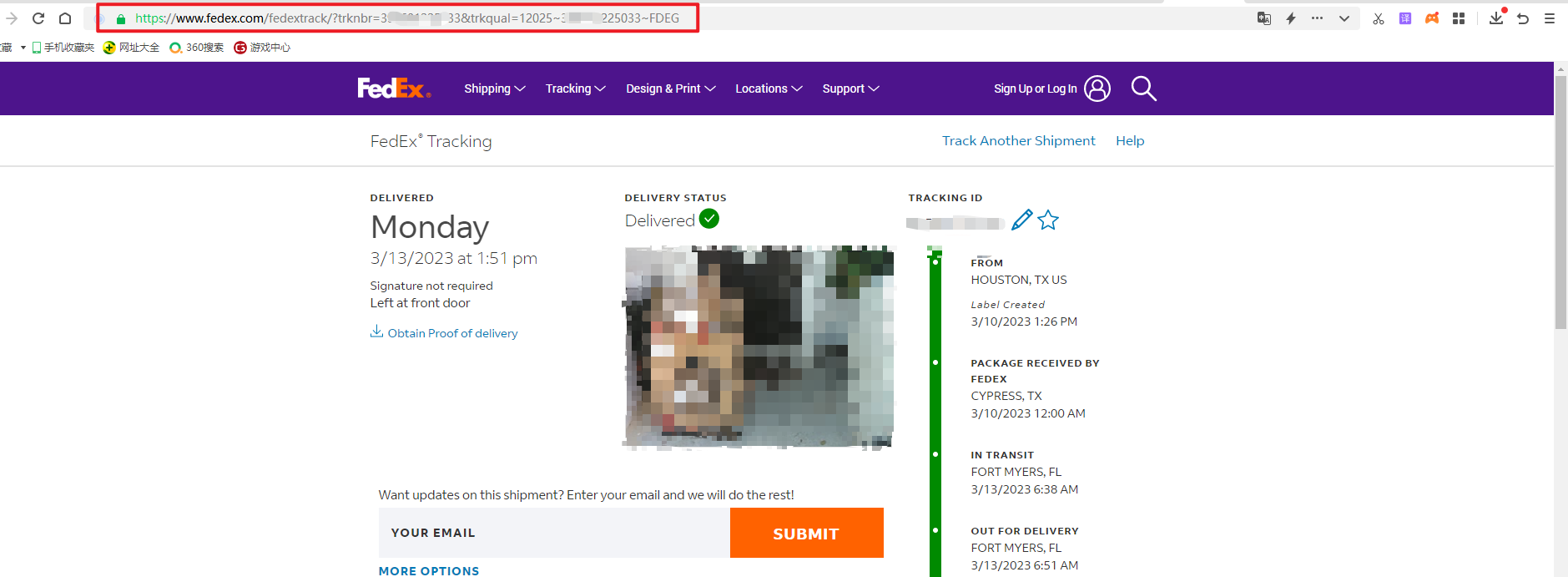The image size is (1568, 577).
Task: Reload the page with the refresh icon
Action: coord(38,18)
